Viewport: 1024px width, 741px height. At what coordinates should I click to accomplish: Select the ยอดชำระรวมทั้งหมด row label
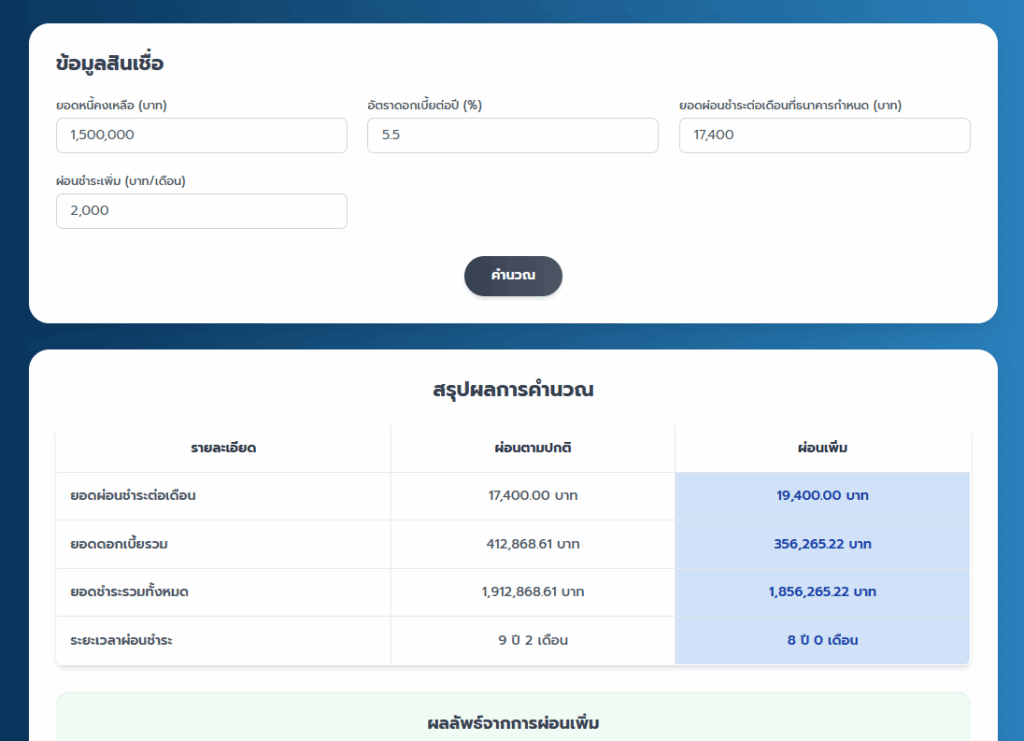coord(130,592)
